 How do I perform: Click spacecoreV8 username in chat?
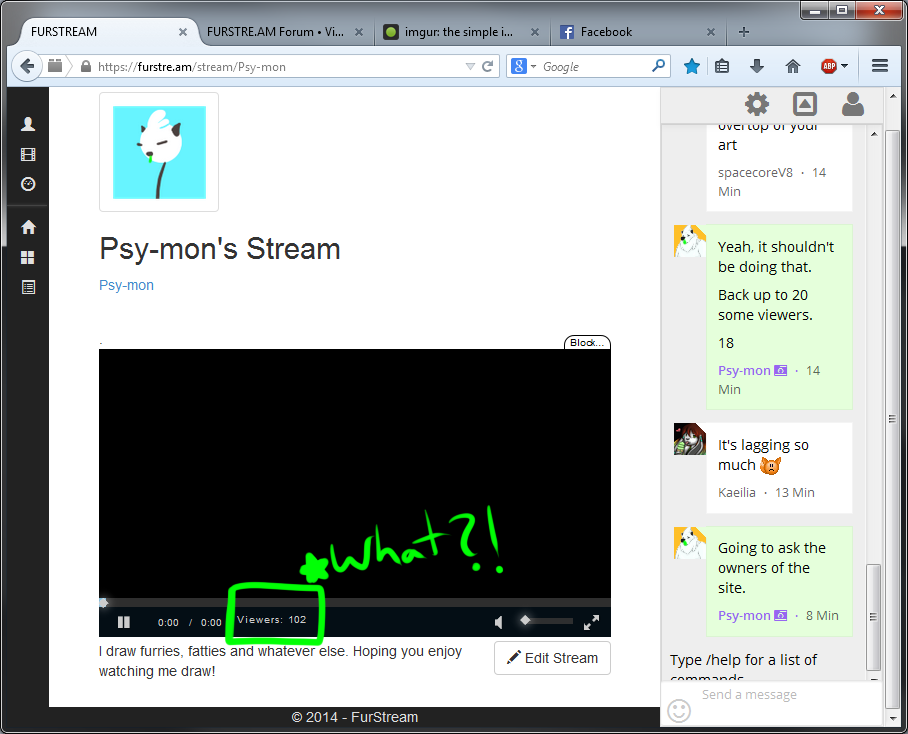tap(755, 173)
